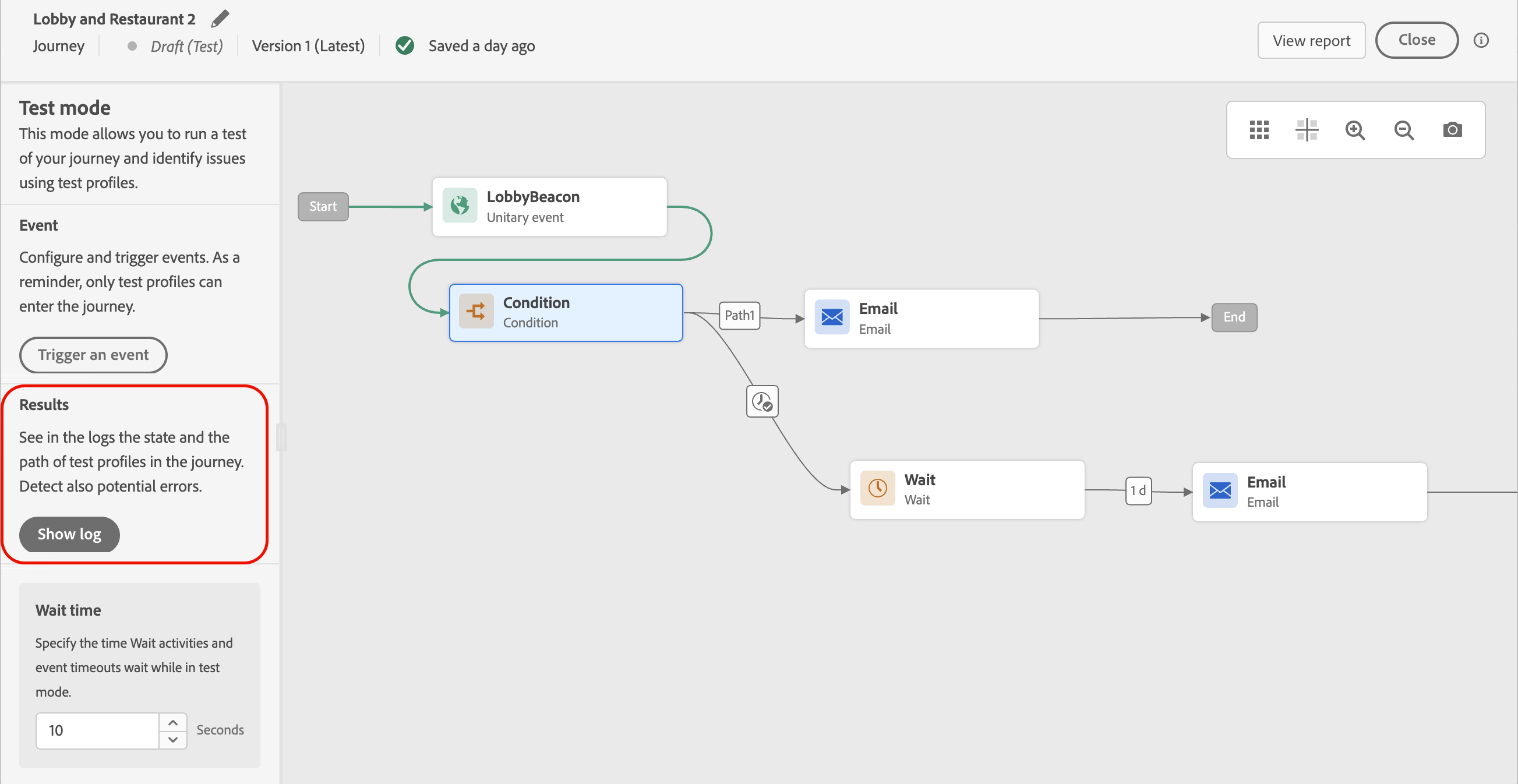The height and width of the screenshot is (784, 1518).
Task: Click the alignment crosshair icon in toolbar
Action: pyautogui.click(x=1307, y=129)
